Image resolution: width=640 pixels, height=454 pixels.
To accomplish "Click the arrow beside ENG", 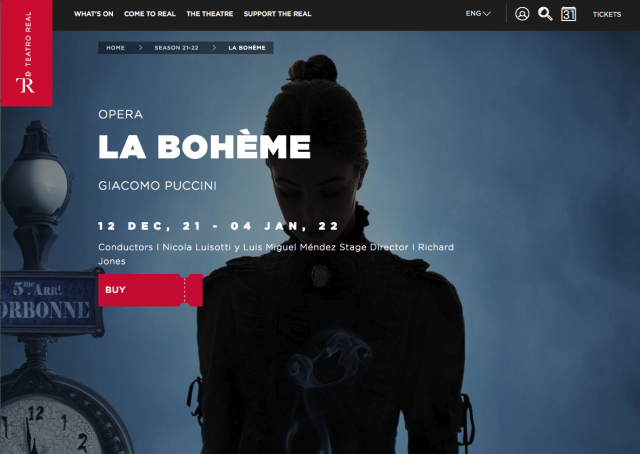I will 487,14.
